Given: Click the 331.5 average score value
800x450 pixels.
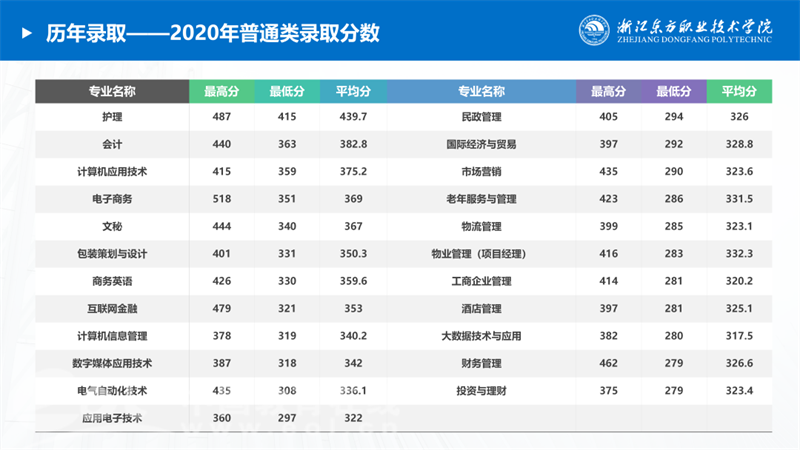Looking at the screenshot, I should [x=739, y=199].
